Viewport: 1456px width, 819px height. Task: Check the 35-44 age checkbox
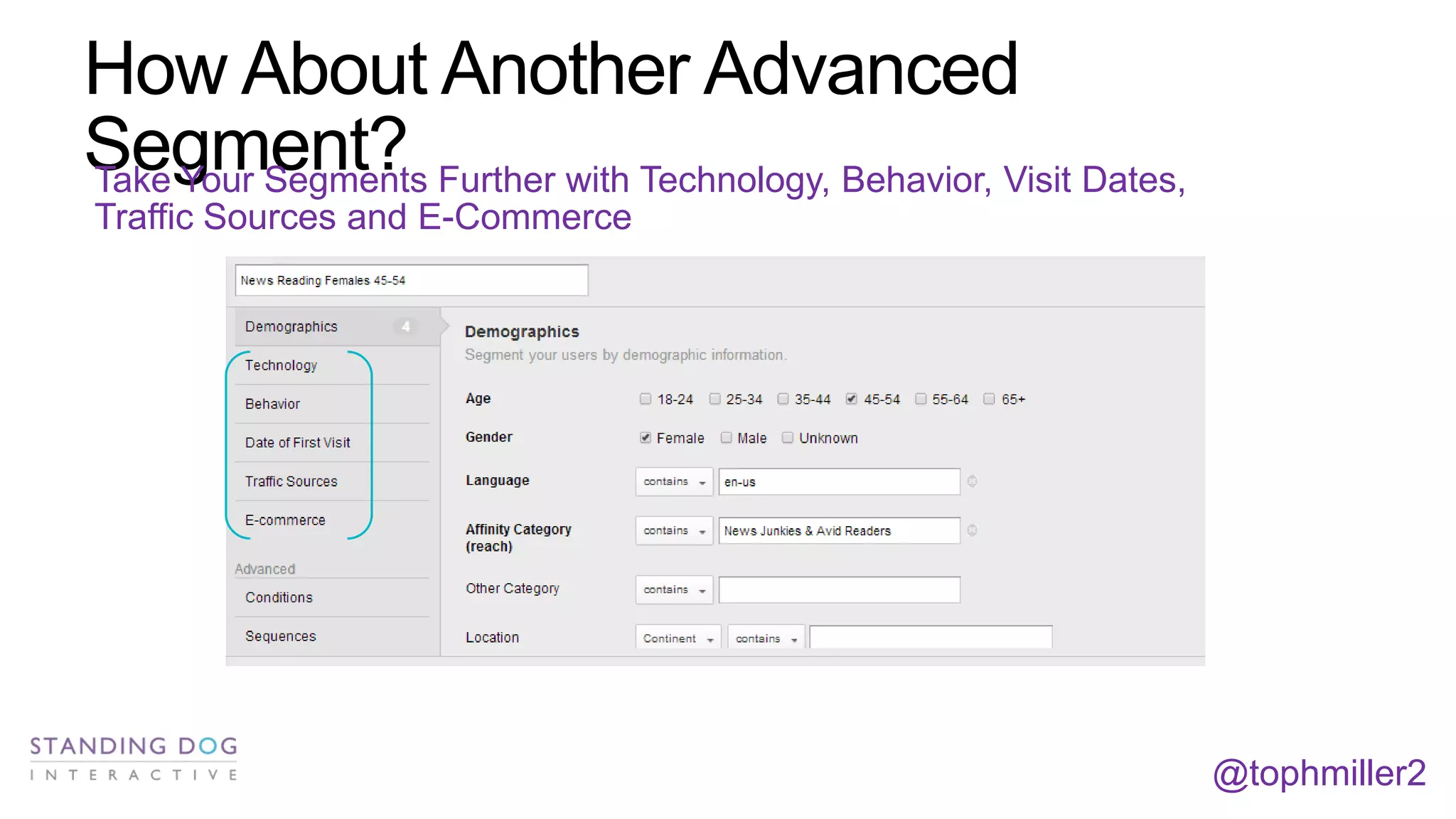783,399
